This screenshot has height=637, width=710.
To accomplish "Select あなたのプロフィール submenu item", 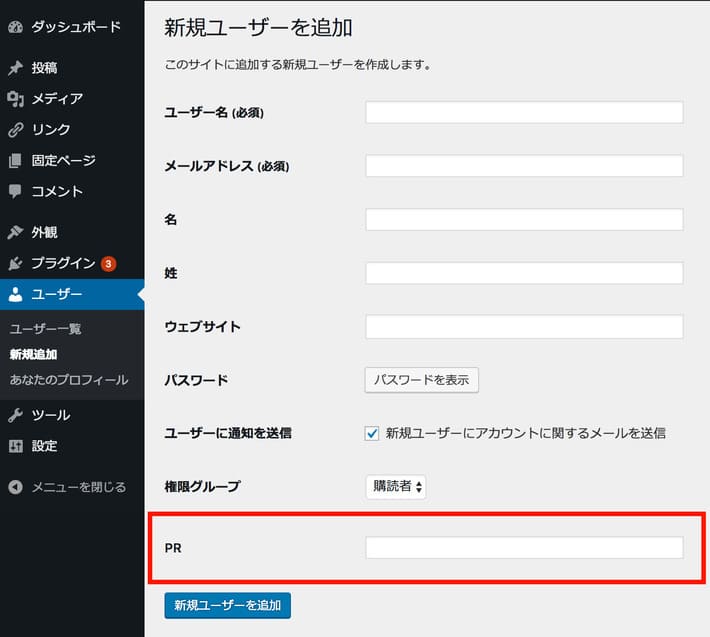I will pyautogui.click(x=68, y=380).
